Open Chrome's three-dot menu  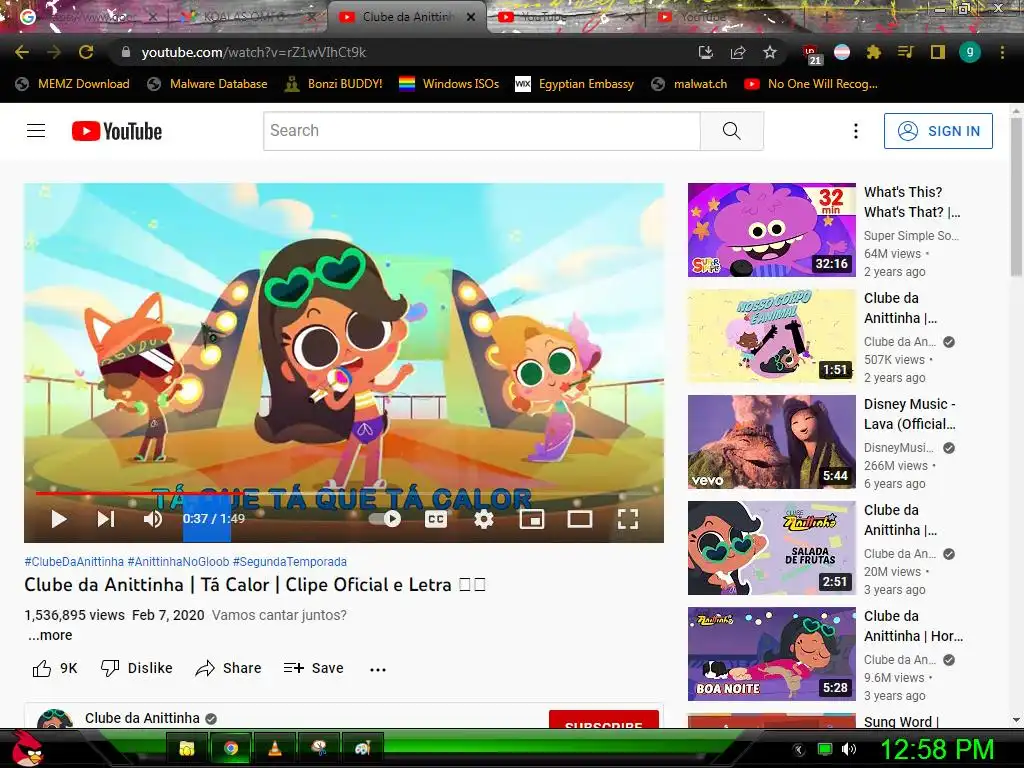pyautogui.click(x=1002, y=52)
